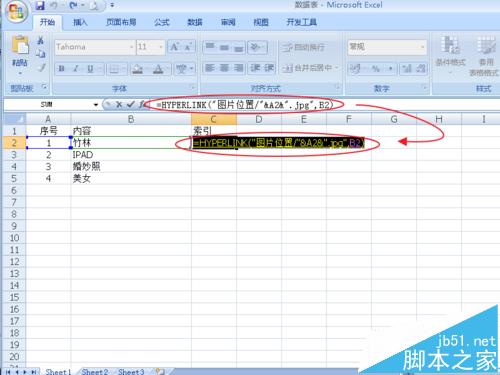Click the Office button logo
The height and width of the screenshot is (375, 500).
pyautogui.click(x=16, y=12)
